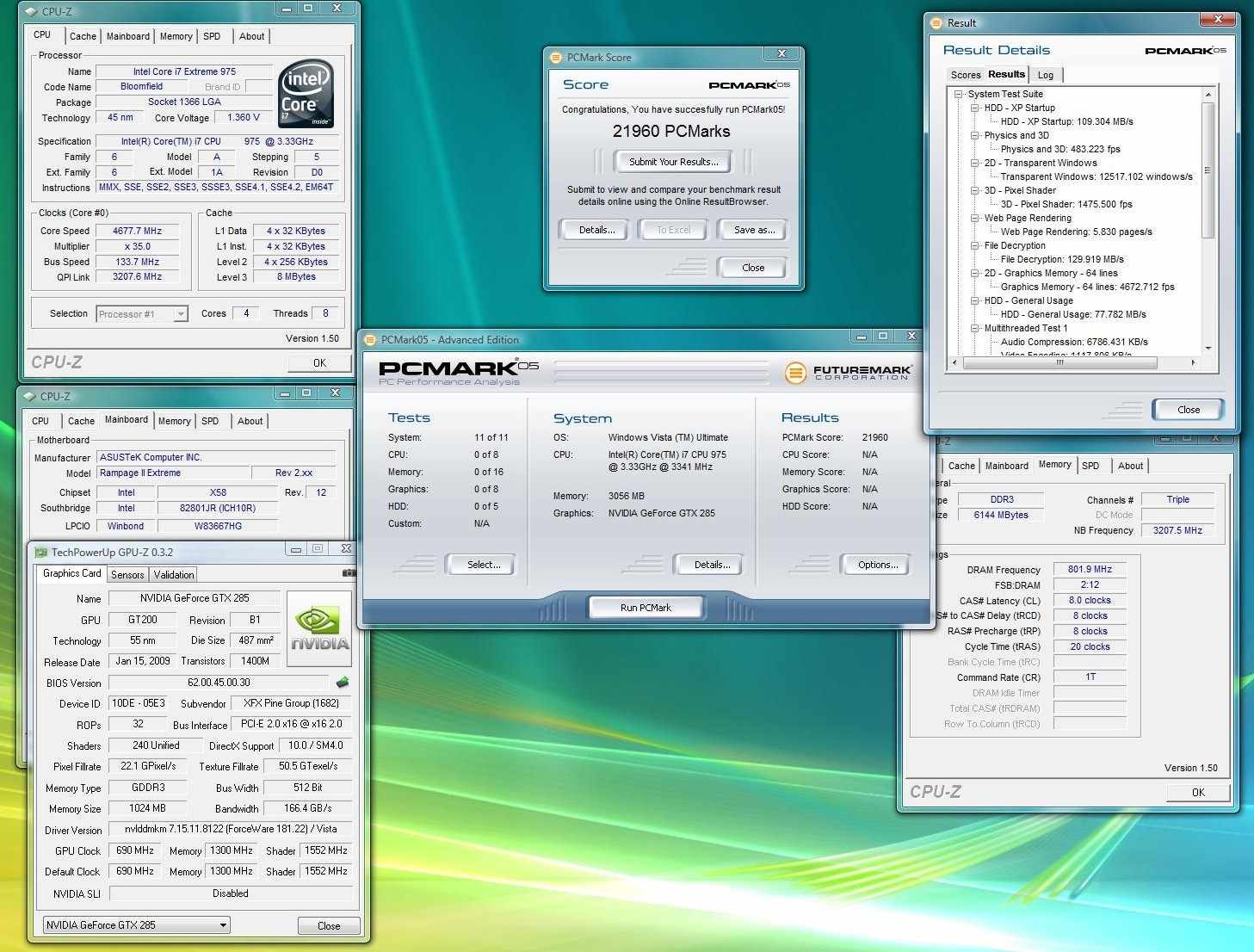Open the Log tab in Result Details
The height and width of the screenshot is (952, 1254).
1045,75
